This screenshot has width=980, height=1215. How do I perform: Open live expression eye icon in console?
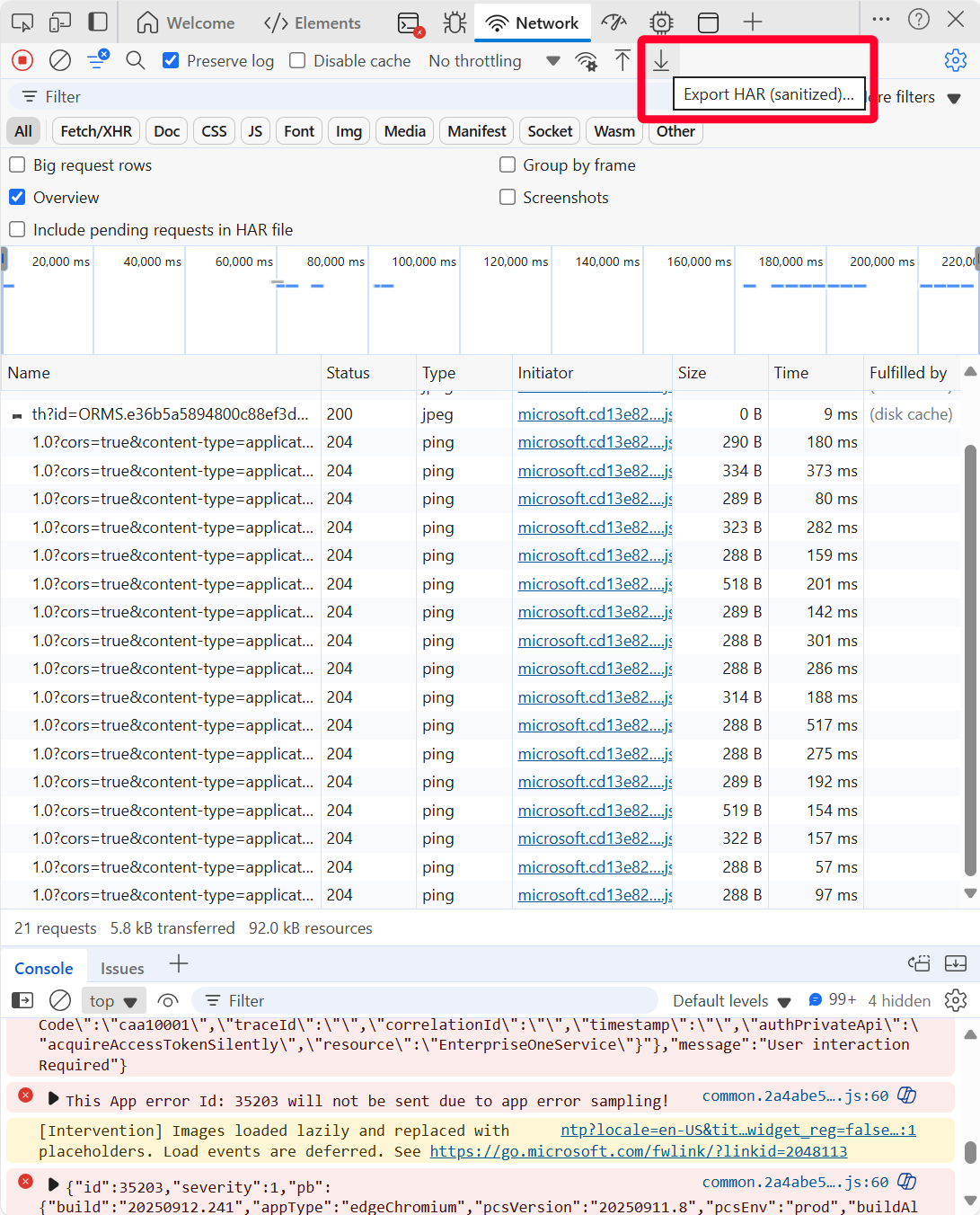[x=168, y=1000]
